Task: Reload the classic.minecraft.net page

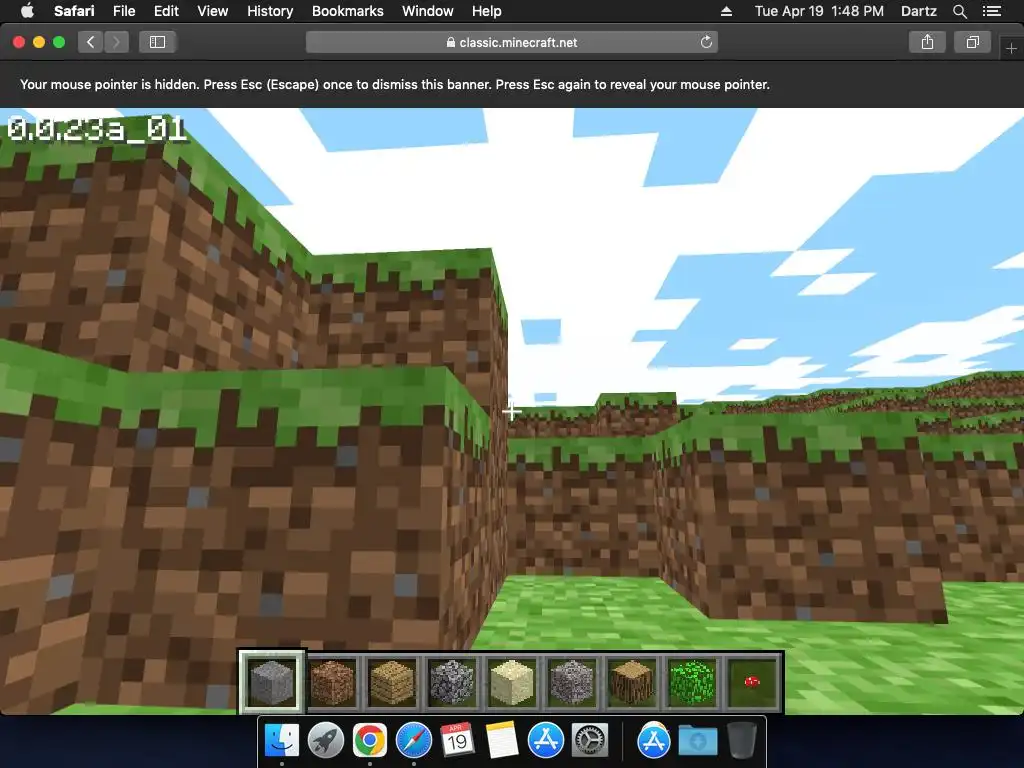Action: [706, 42]
